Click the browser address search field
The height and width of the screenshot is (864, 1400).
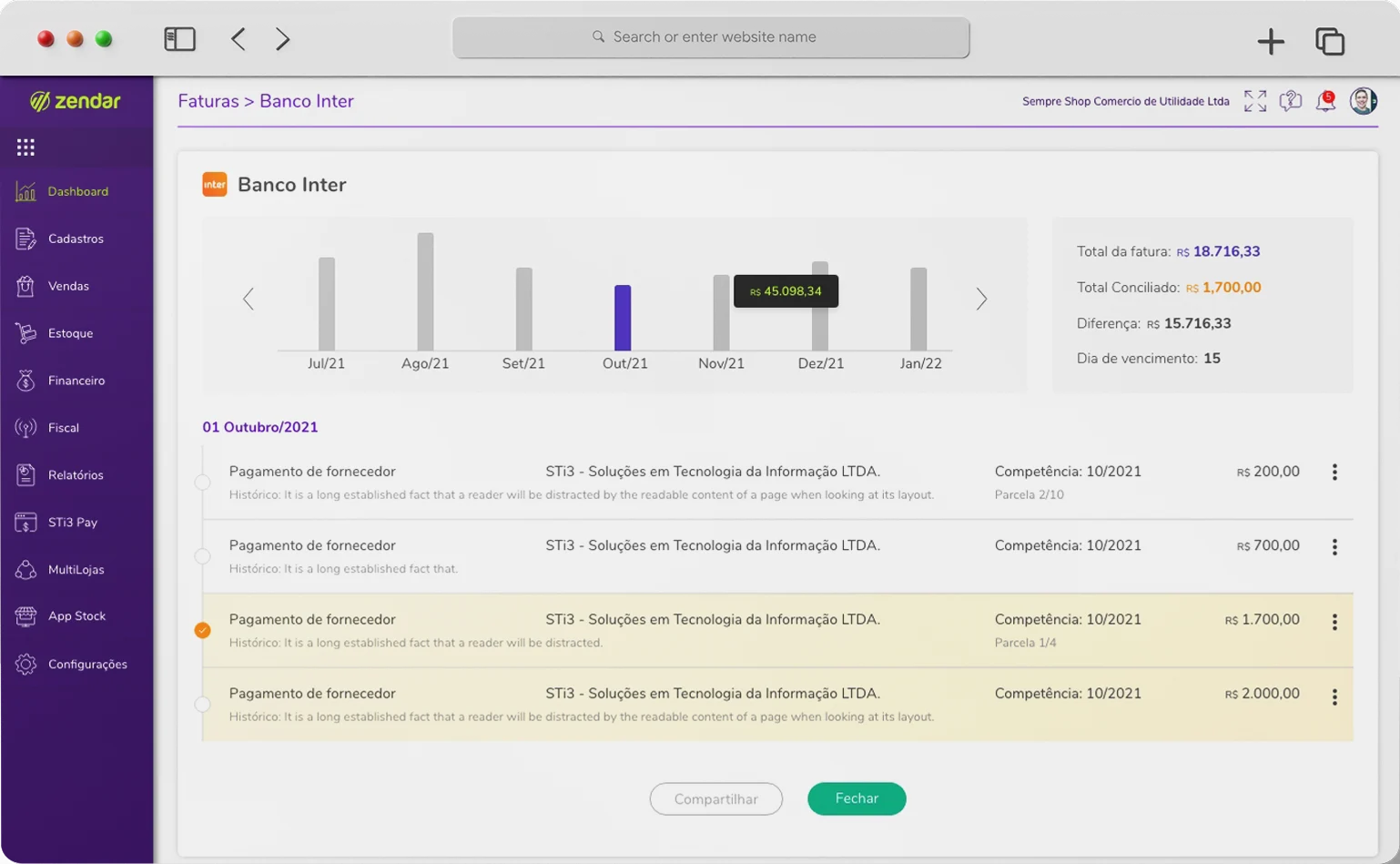pyautogui.click(x=711, y=37)
